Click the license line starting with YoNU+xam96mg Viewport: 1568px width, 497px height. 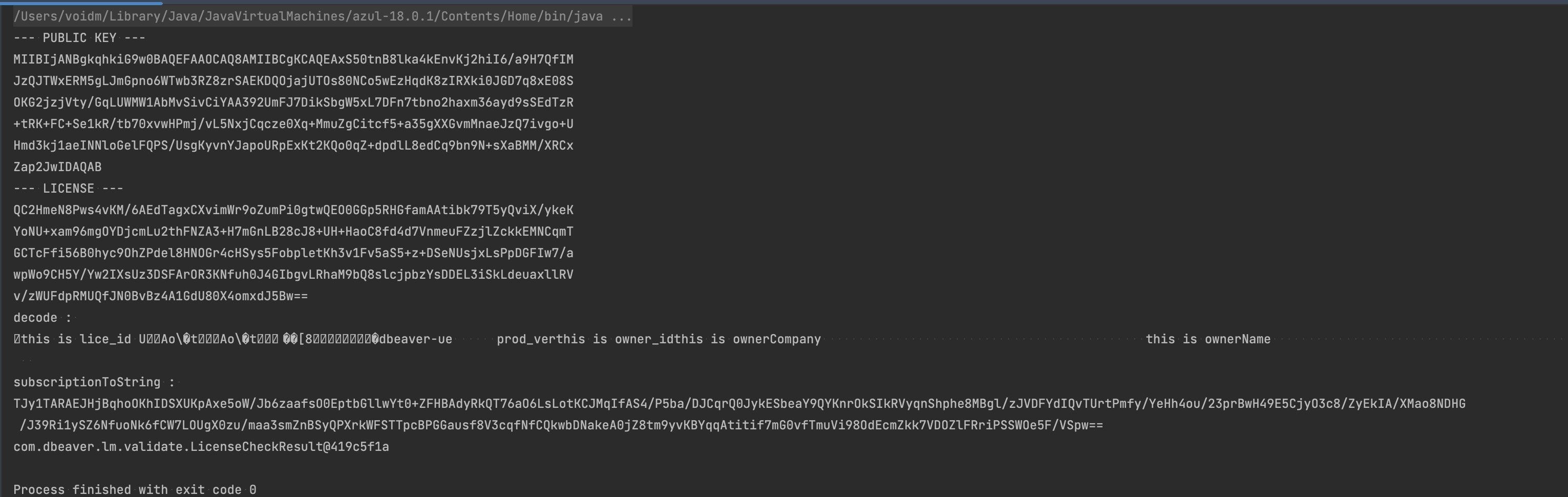pos(293,232)
